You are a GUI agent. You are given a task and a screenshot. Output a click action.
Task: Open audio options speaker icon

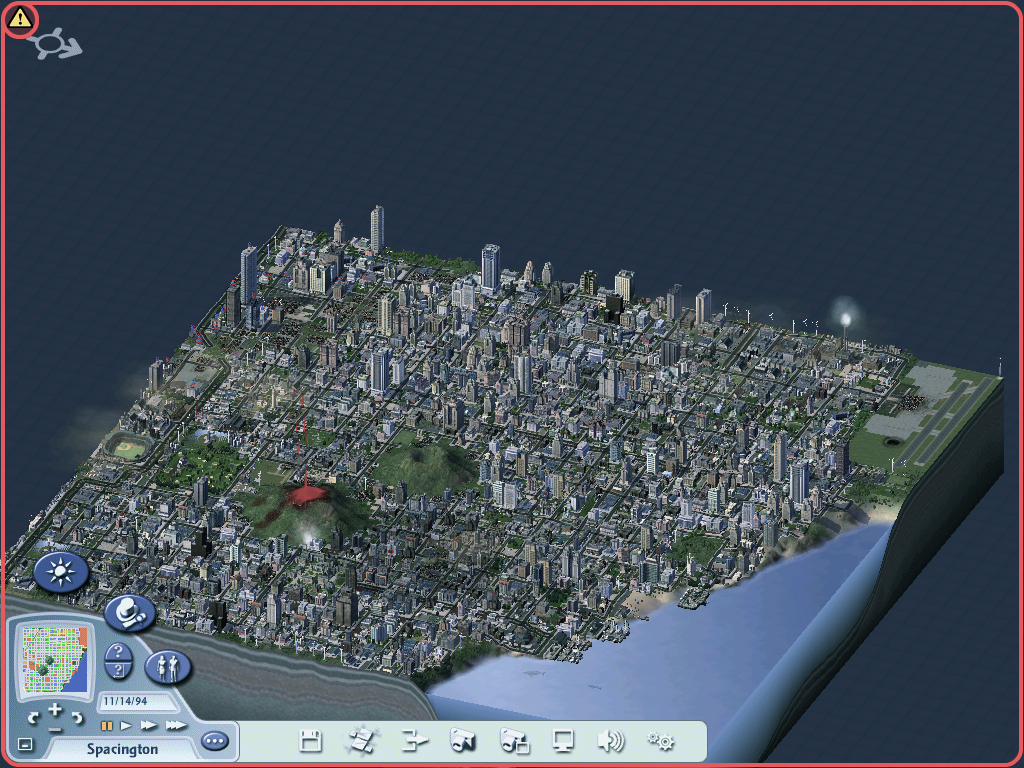click(610, 741)
